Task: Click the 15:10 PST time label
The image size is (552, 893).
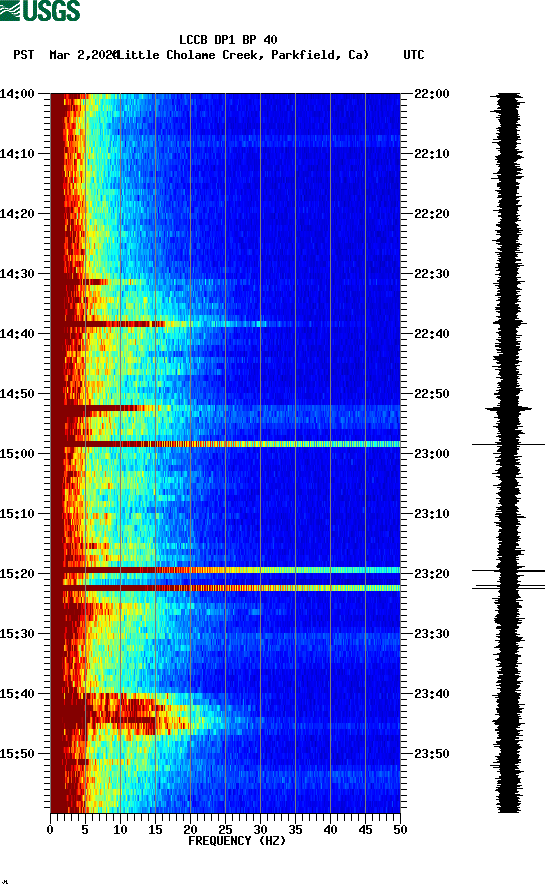Action: (x=18, y=514)
